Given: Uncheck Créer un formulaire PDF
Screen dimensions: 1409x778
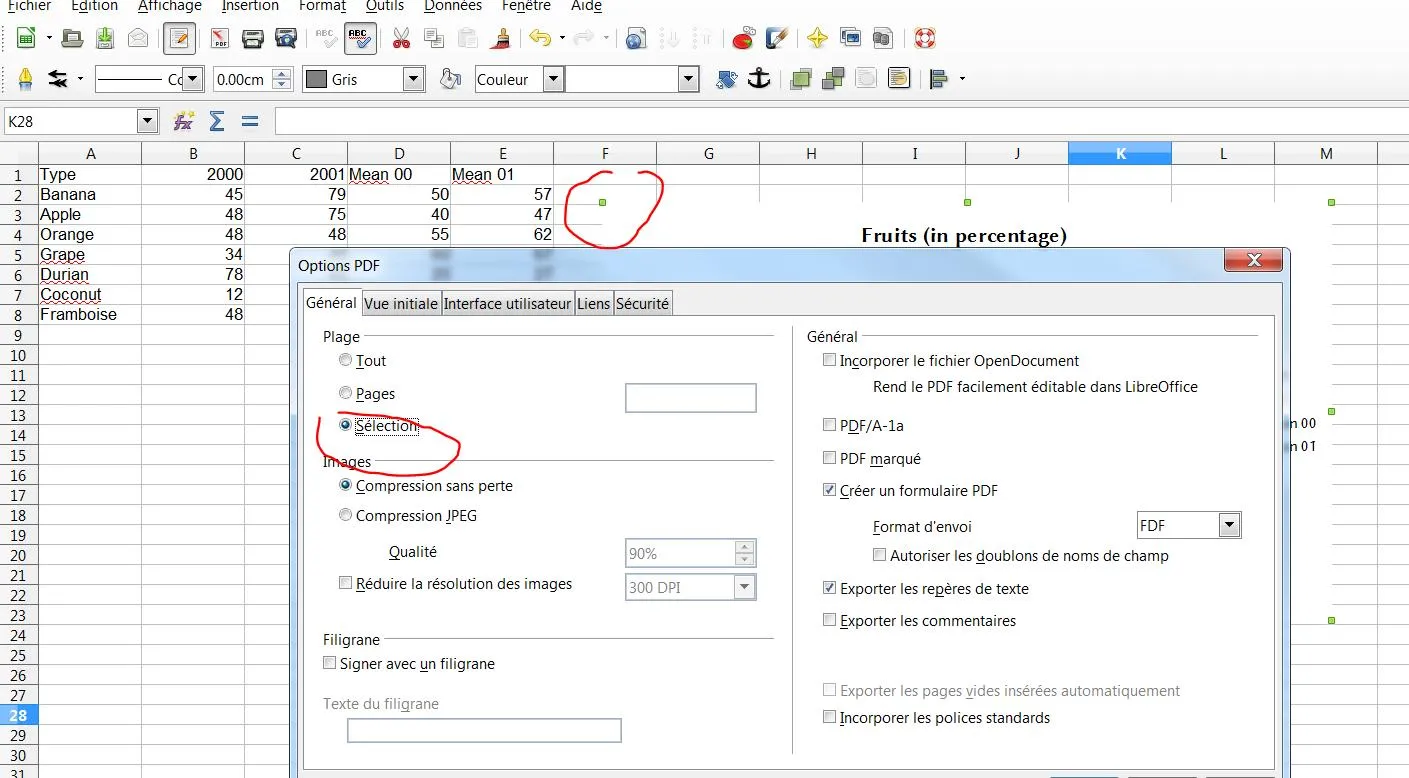Looking at the screenshot, I should [829, 490].
